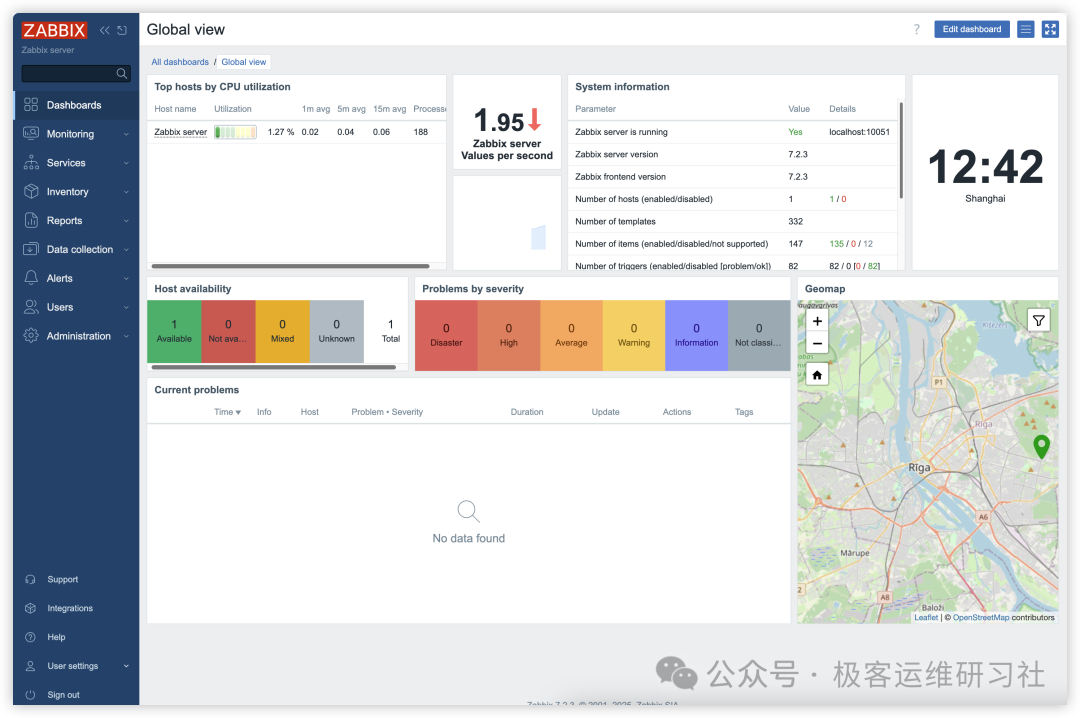This screenshot has width=1080, height=718.
Task: Click the green host marker on map
Action: [x=1041, y=447]
